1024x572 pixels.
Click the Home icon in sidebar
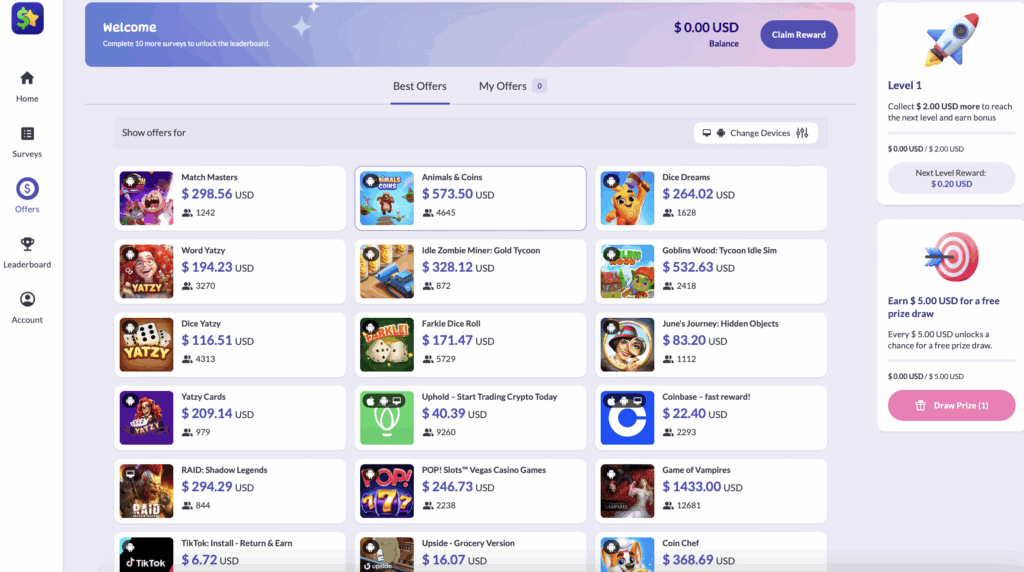click(27, 78)
